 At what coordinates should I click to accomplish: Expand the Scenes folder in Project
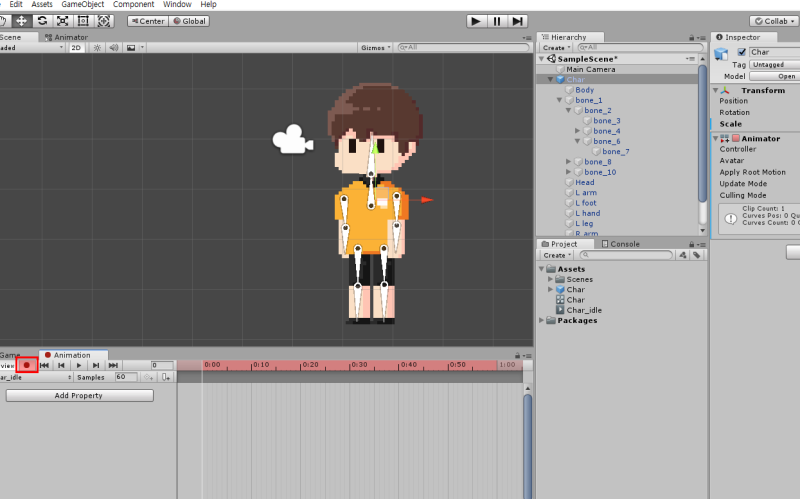[x=551, y=279]
